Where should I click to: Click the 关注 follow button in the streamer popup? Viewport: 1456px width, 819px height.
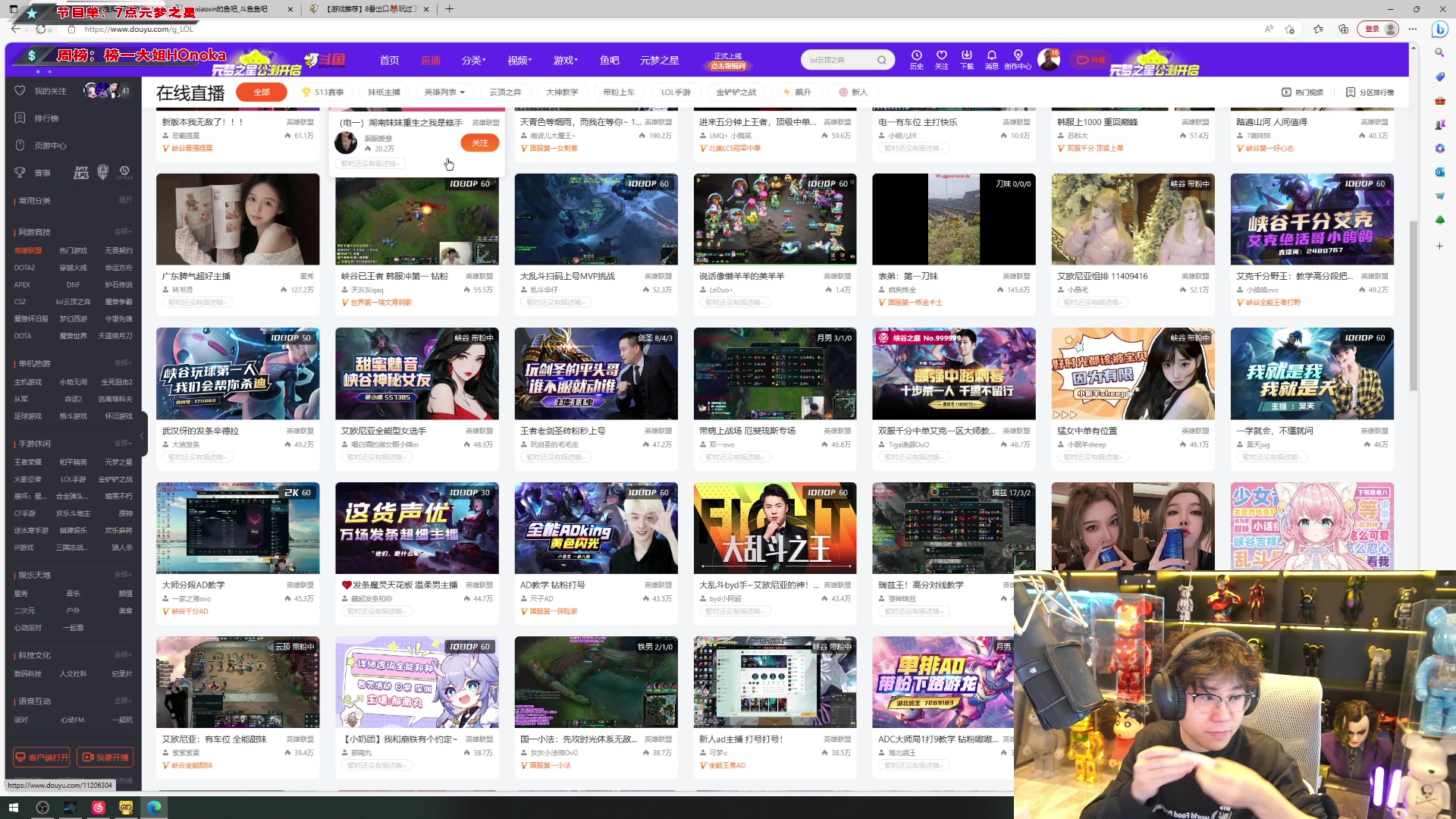[479, 143]
